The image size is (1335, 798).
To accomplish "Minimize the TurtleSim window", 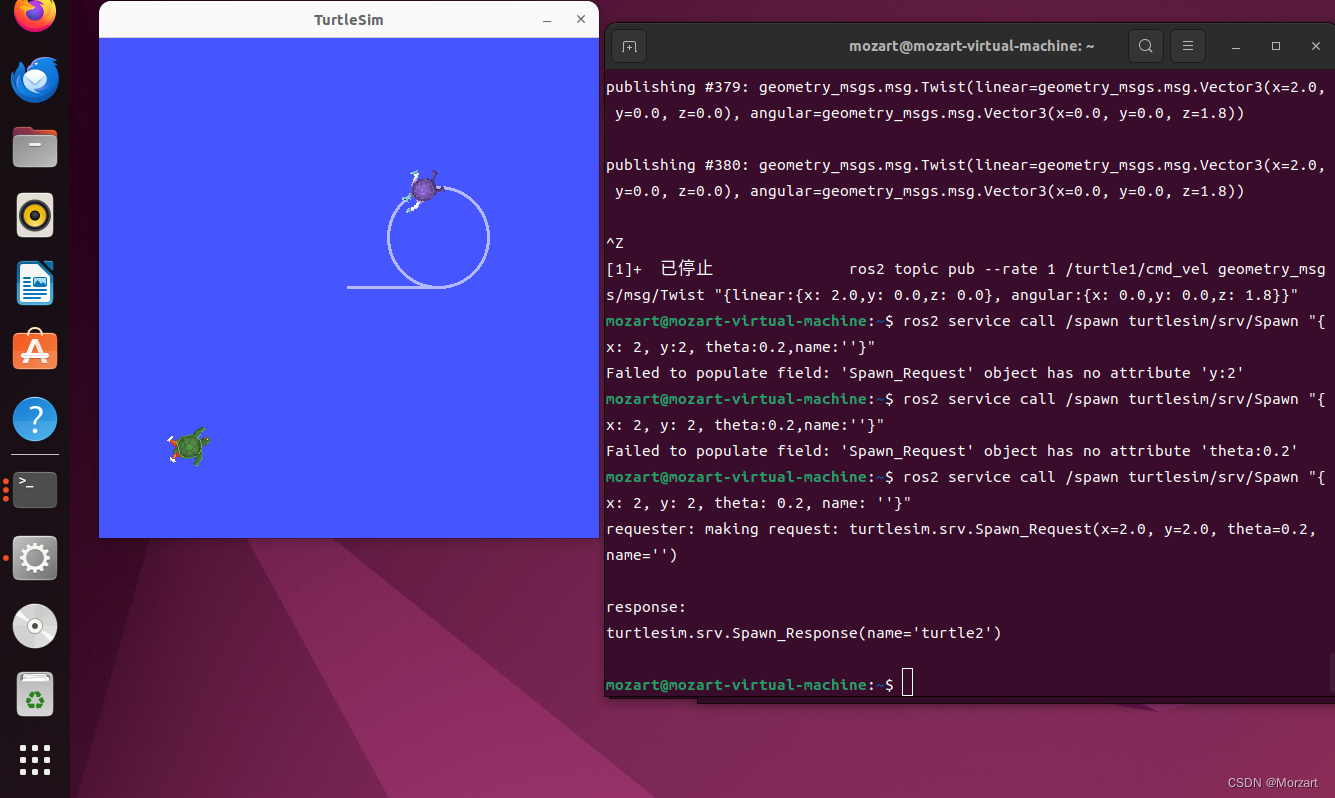I will [x=547, y=20].
